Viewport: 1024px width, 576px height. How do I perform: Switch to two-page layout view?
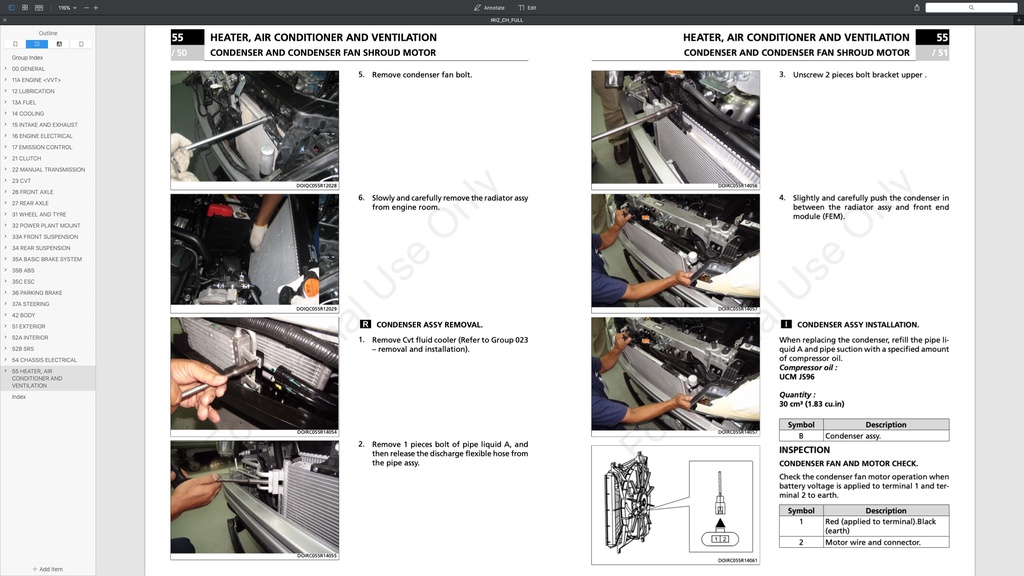38,7
